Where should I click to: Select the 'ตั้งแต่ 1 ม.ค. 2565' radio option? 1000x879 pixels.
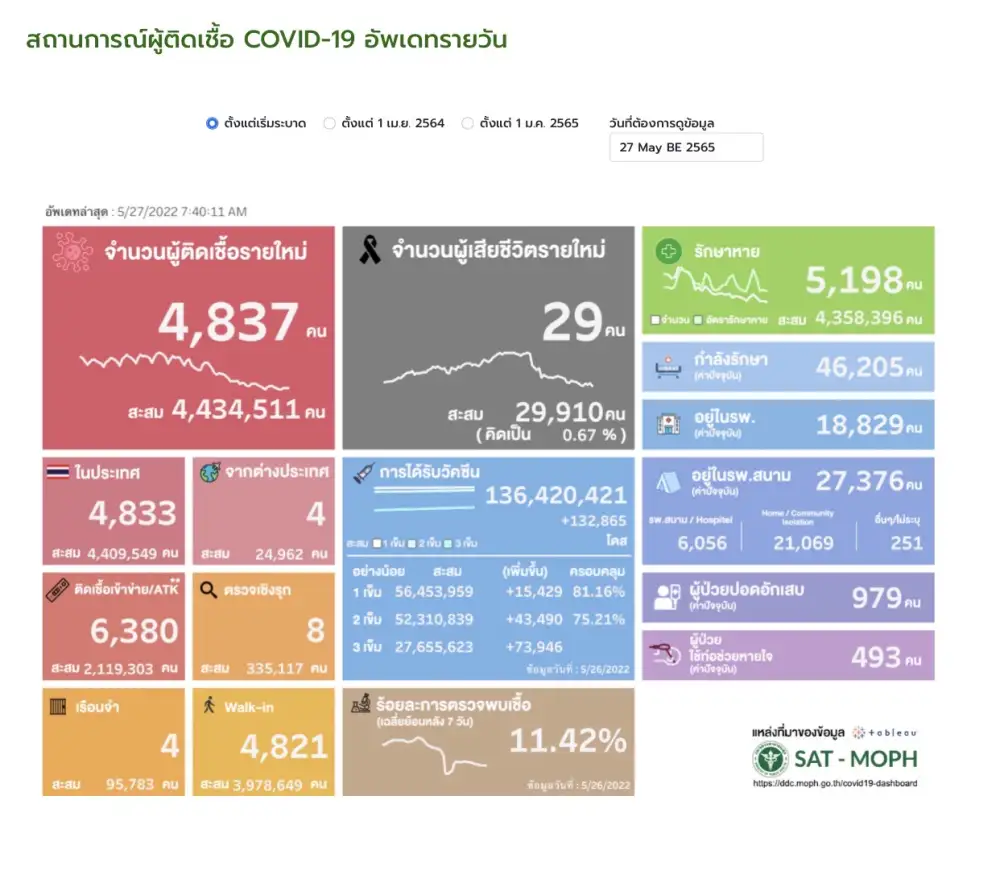[467, 124]
